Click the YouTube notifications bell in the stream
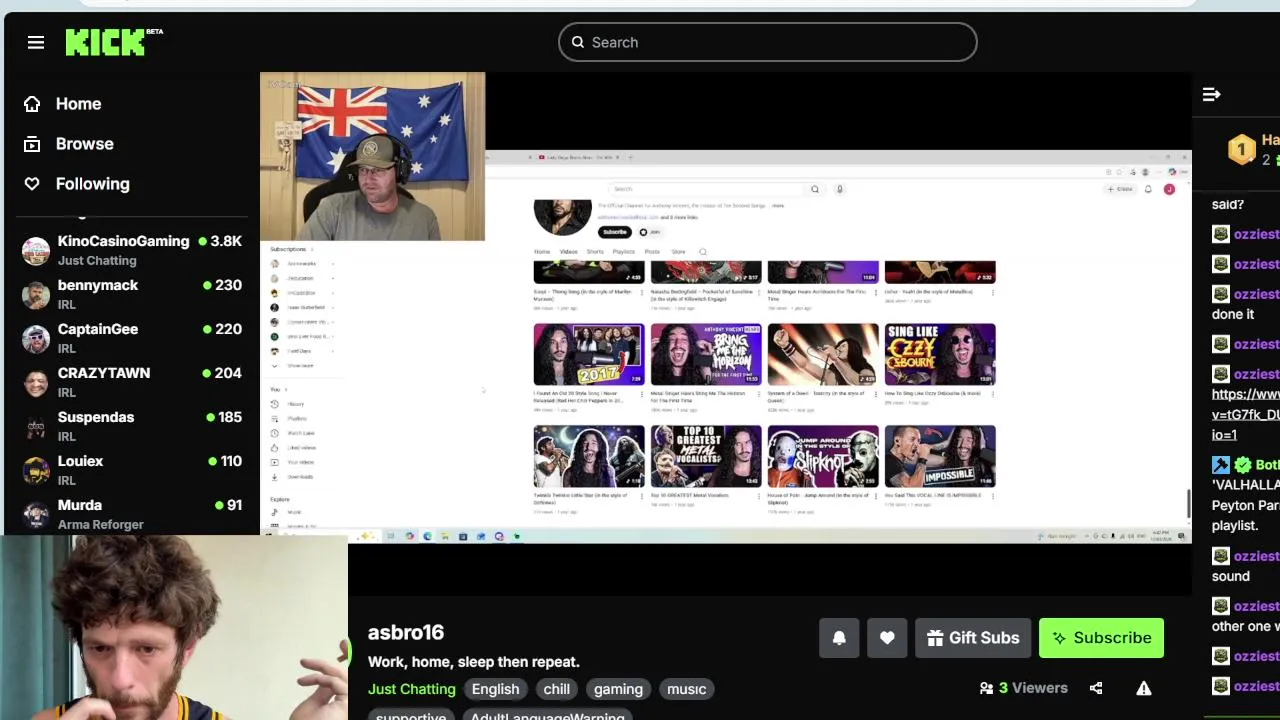1280x720 pixels. (x=1148, y=189)
